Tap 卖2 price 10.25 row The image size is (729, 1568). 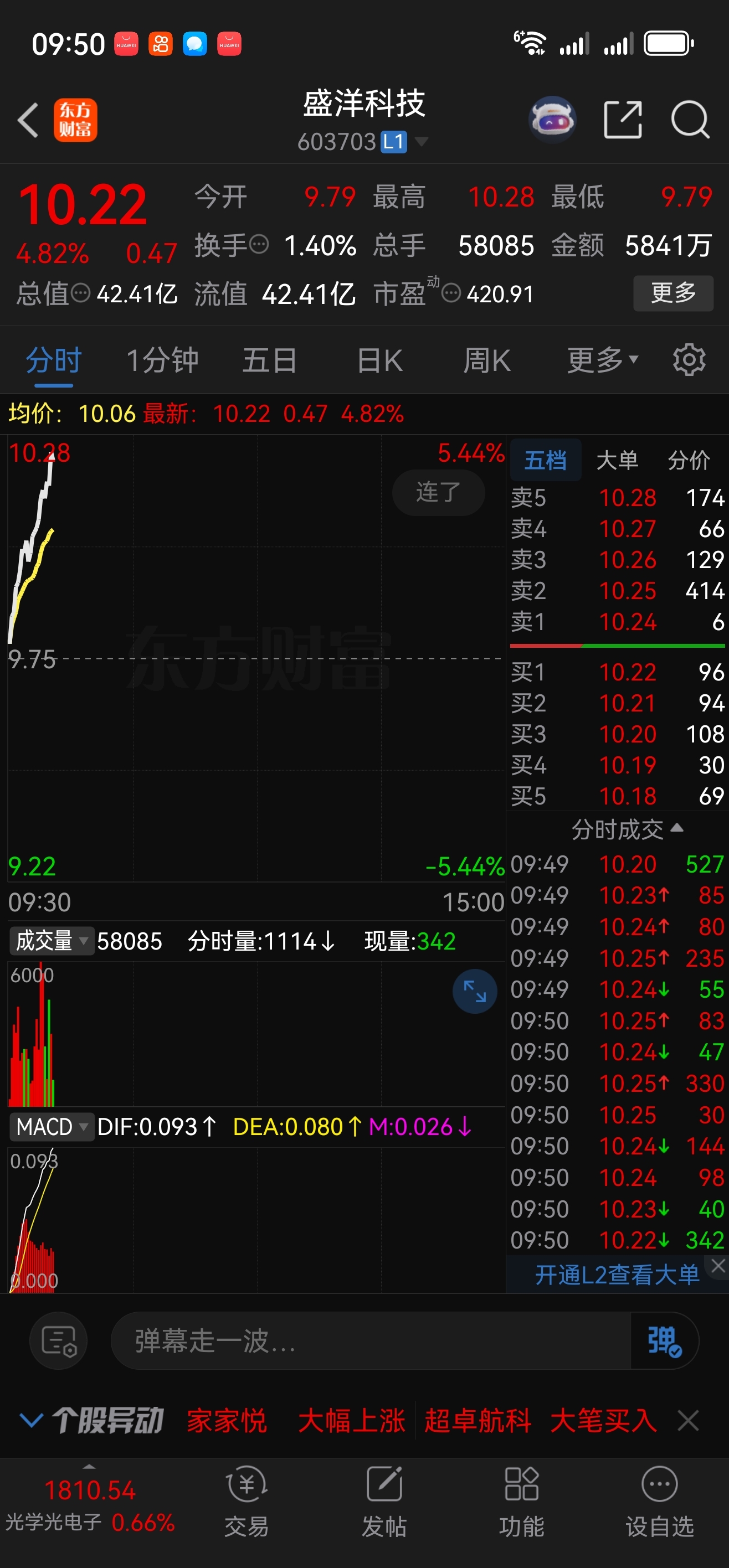[618, 590]
